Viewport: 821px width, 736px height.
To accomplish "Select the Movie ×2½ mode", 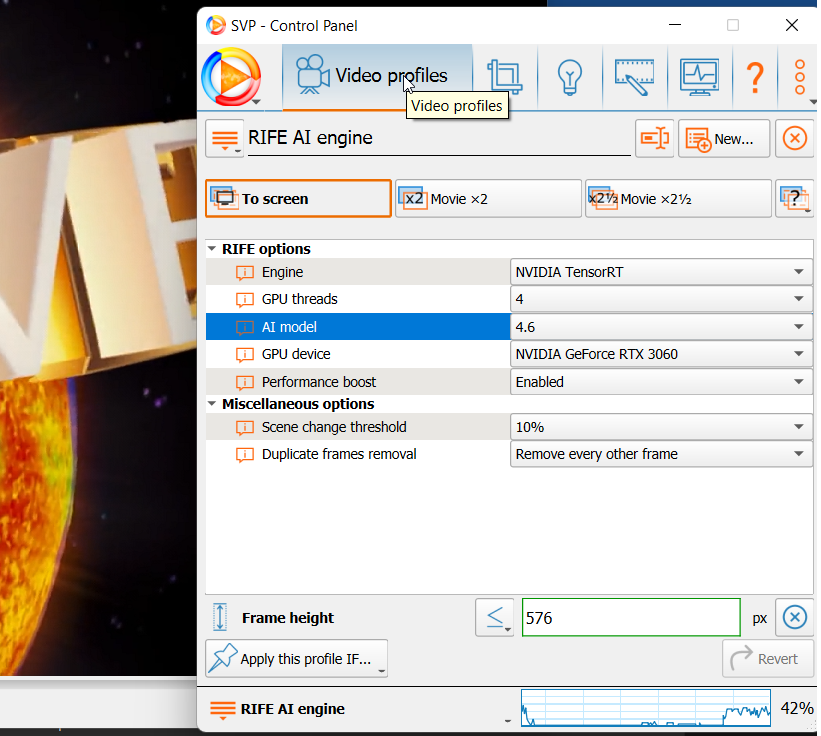I will tap(678, 199).
